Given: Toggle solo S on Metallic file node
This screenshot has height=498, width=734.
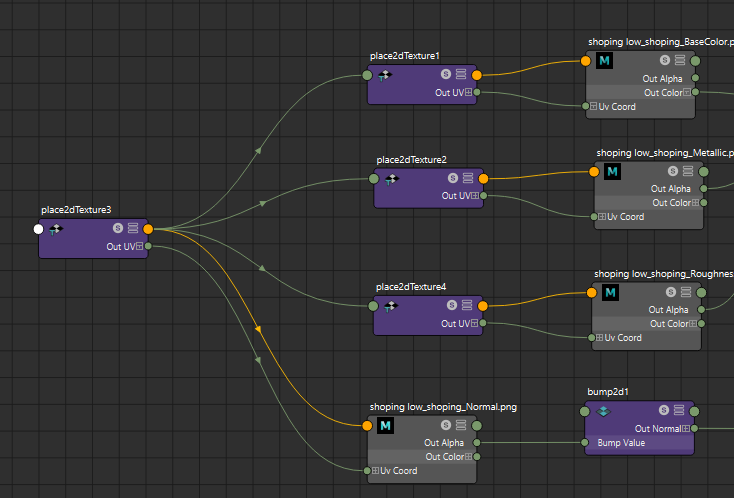Looking at the screenshot, I should (x=673, y=171).
